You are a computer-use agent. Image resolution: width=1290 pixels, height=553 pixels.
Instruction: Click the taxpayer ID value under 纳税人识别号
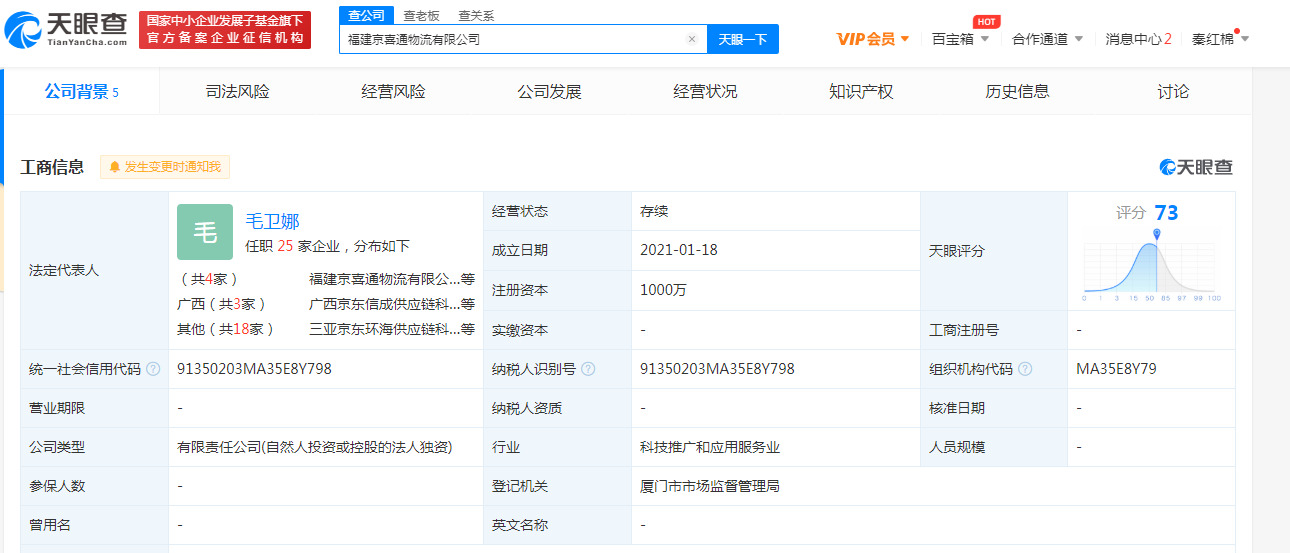(717, 369)
